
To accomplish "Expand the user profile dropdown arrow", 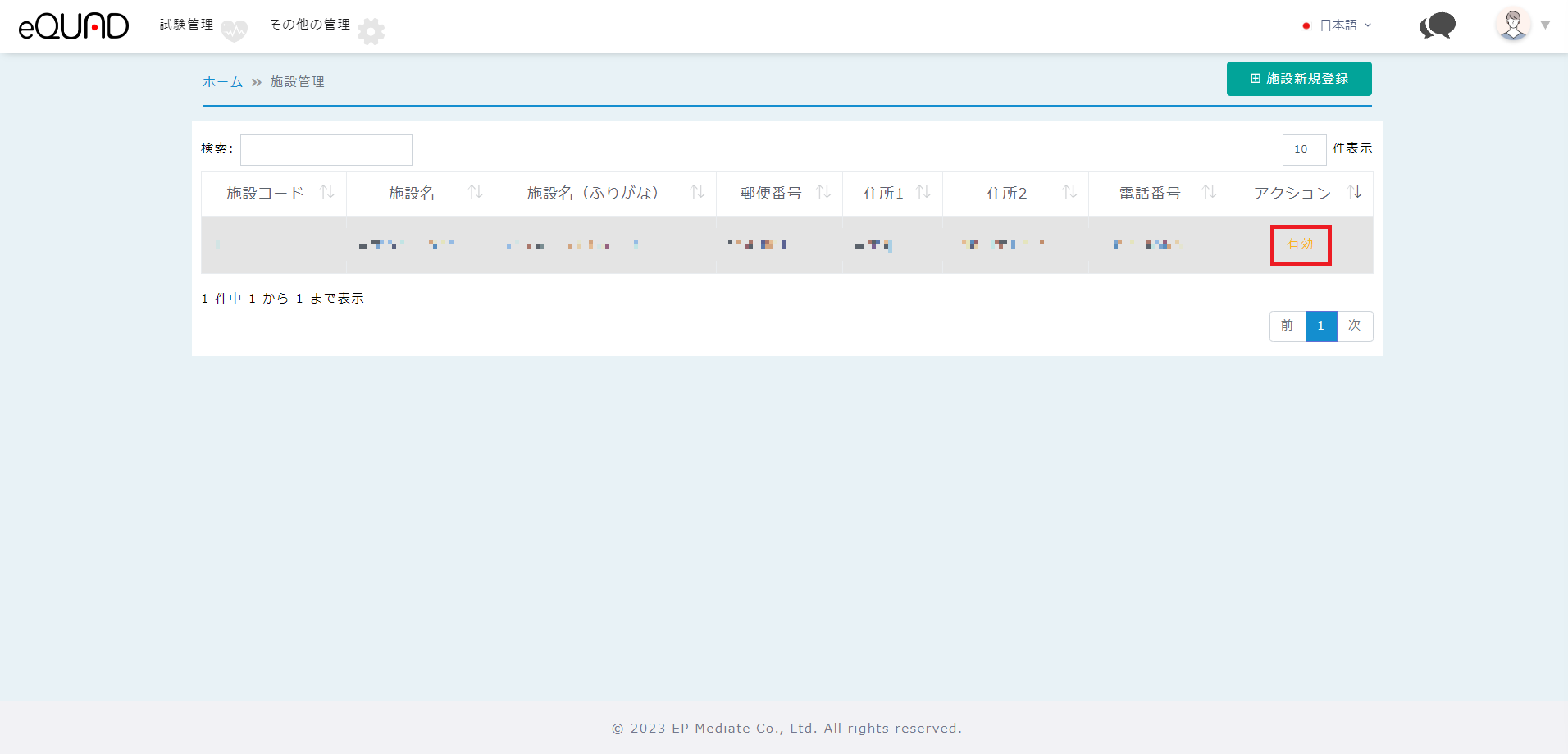I will tap(1545, 25).
